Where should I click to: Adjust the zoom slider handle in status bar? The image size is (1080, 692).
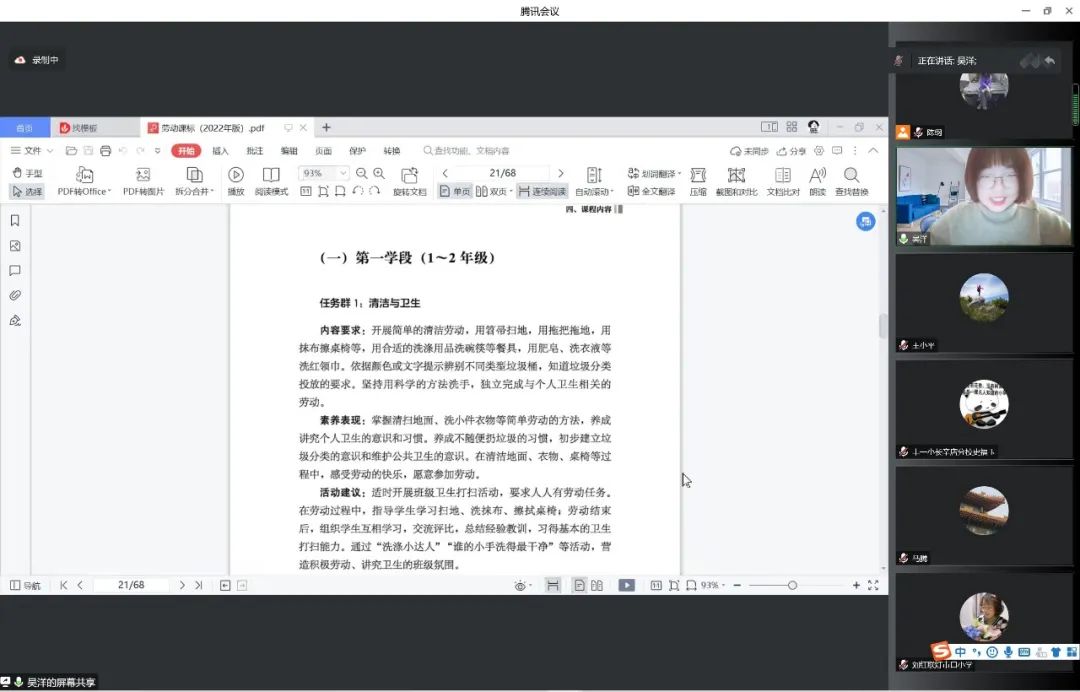point(792,585)
